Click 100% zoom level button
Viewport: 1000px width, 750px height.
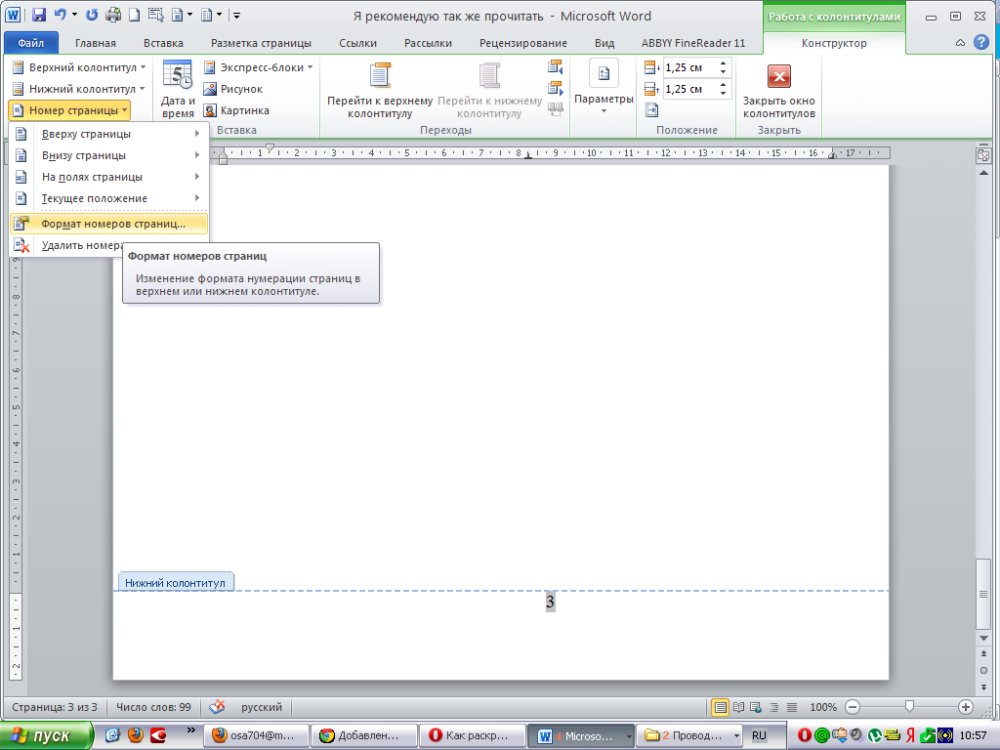click(823, 707)
